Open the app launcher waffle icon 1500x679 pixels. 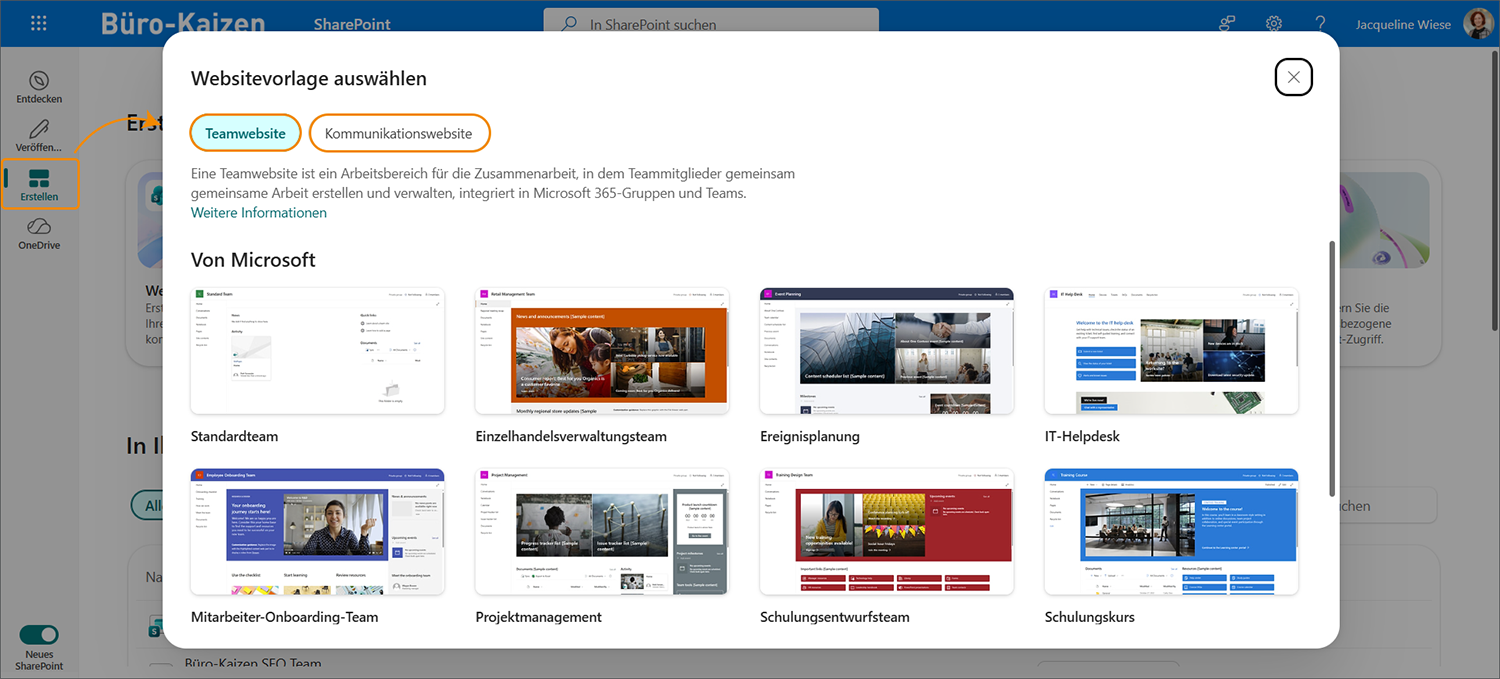click(x=39, y=24)
